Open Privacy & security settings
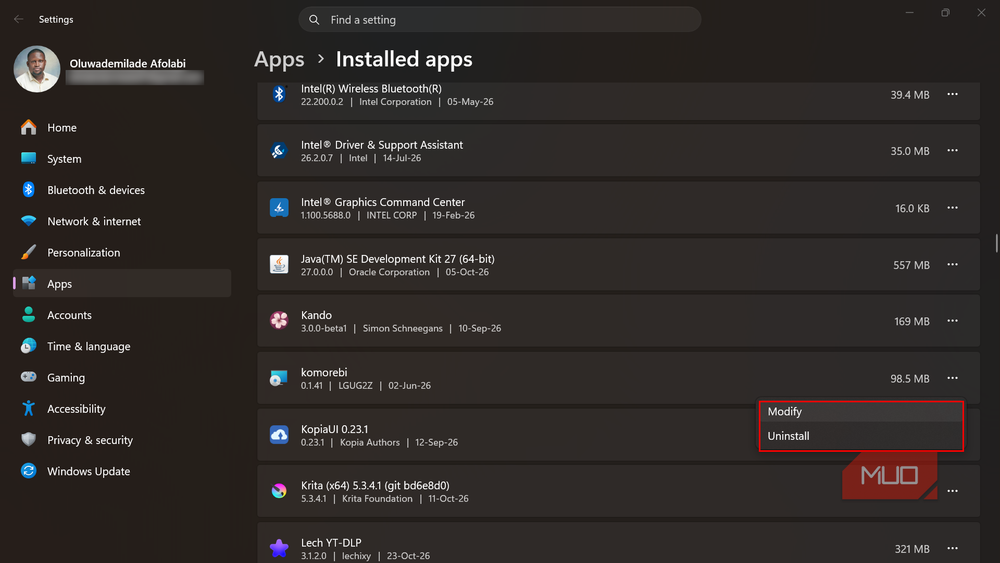Viewport: 1000px width, 563px height. [122, 439]
